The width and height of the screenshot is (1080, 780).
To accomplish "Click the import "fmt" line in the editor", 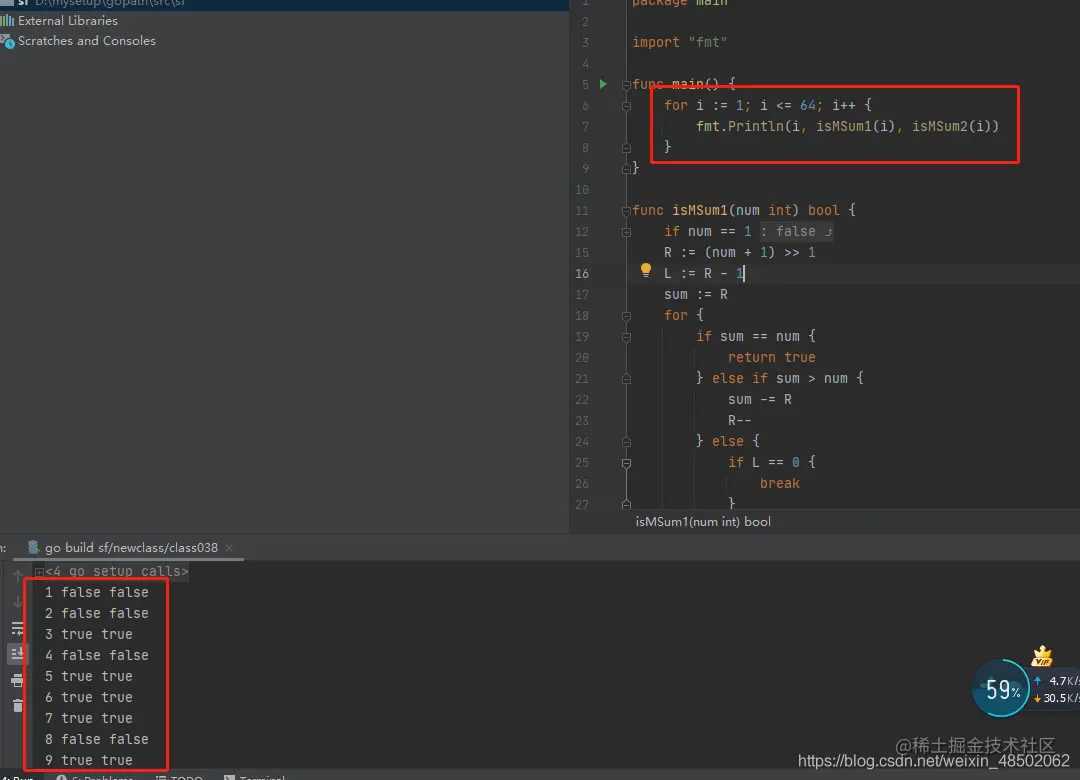I will pos(680,42).
